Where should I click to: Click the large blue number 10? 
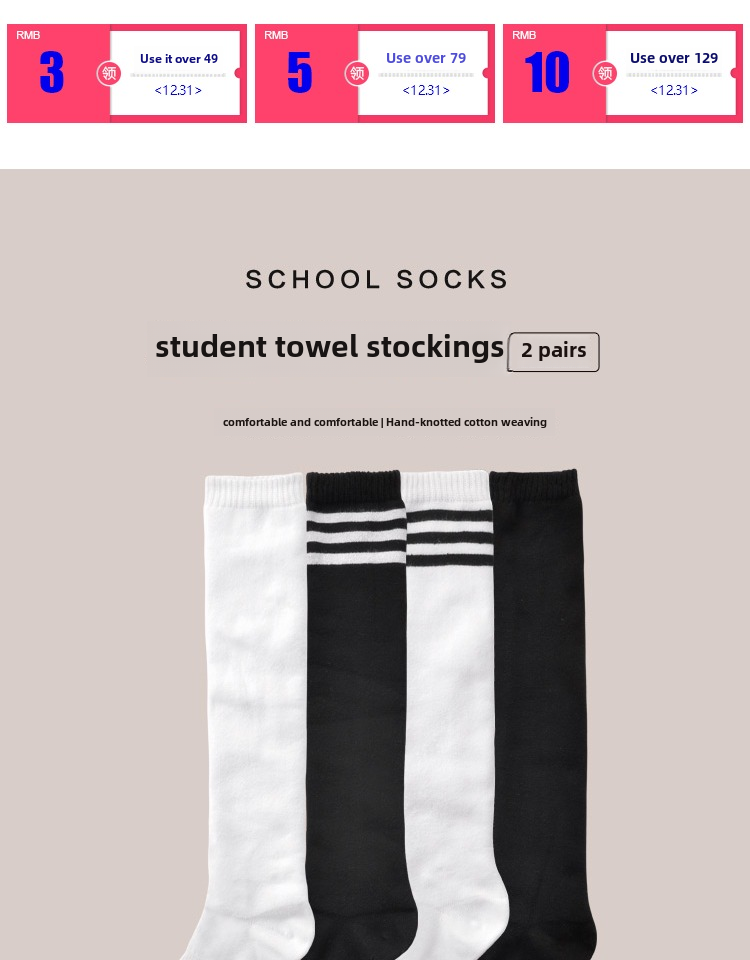[x=547, y=72]
